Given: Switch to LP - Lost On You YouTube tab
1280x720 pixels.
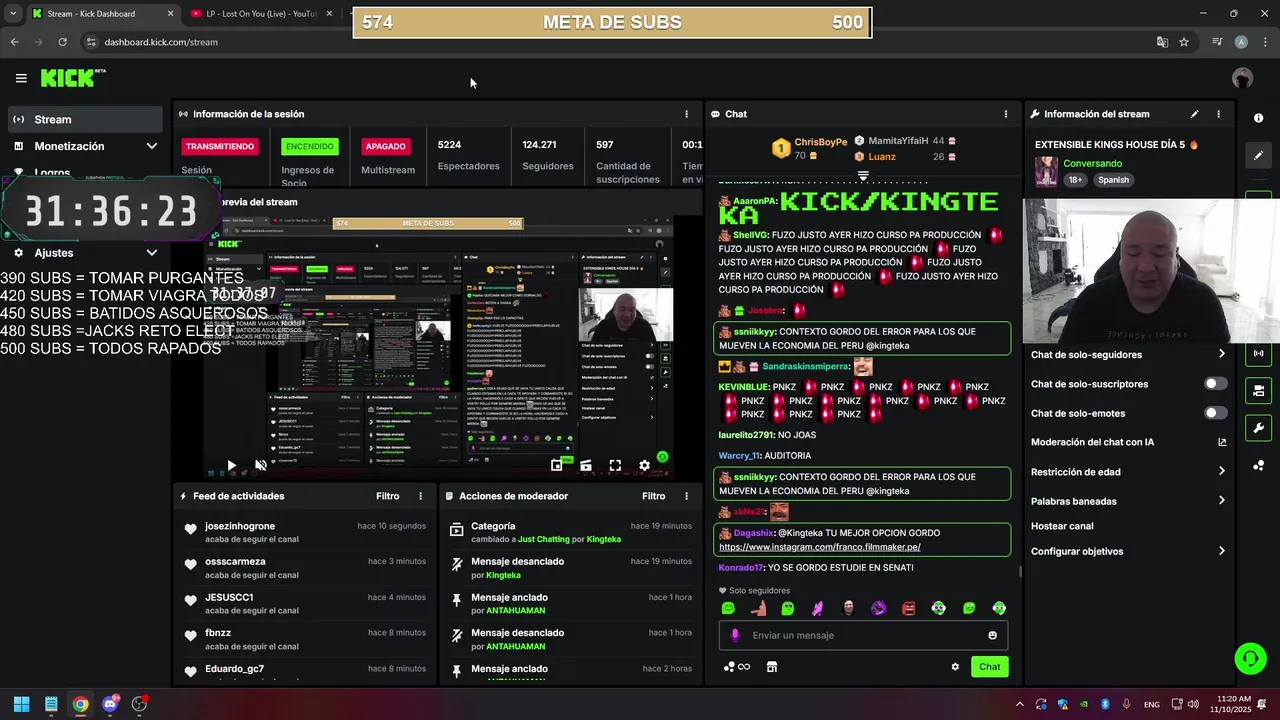Looking at the screenshot, I should pos(261,14).
